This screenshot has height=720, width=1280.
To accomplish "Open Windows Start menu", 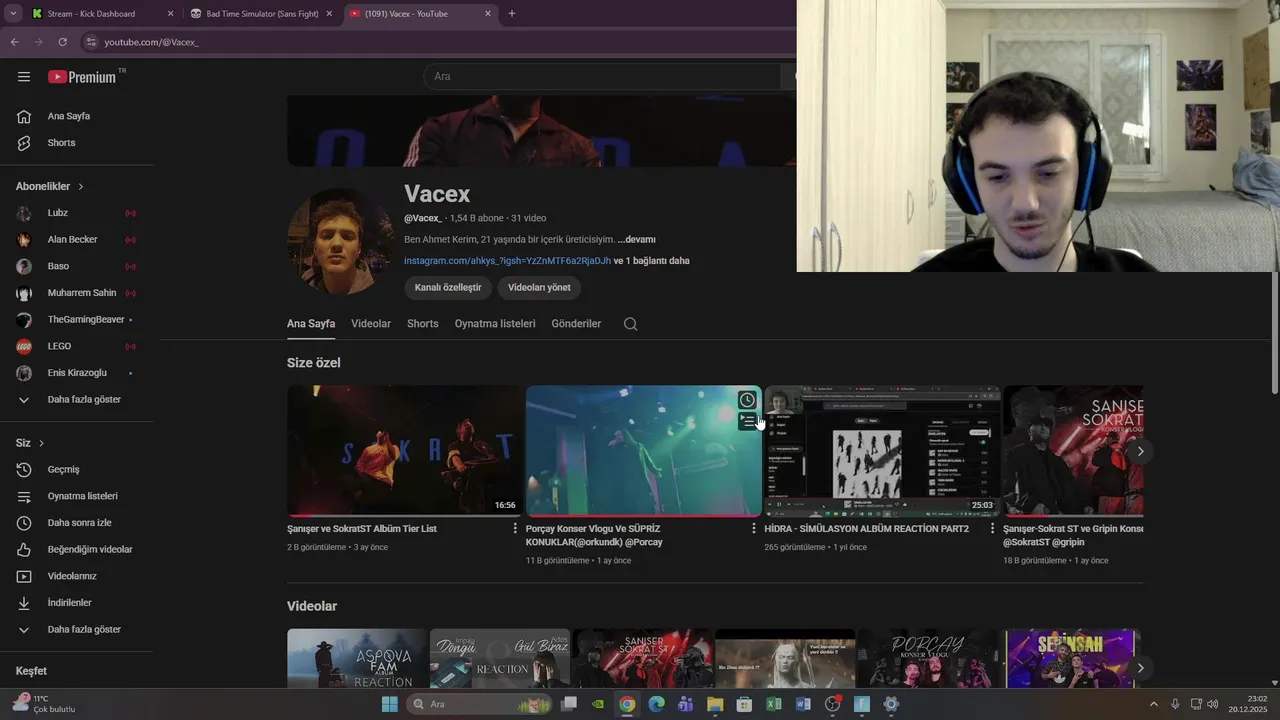I will tap(390, 704).
